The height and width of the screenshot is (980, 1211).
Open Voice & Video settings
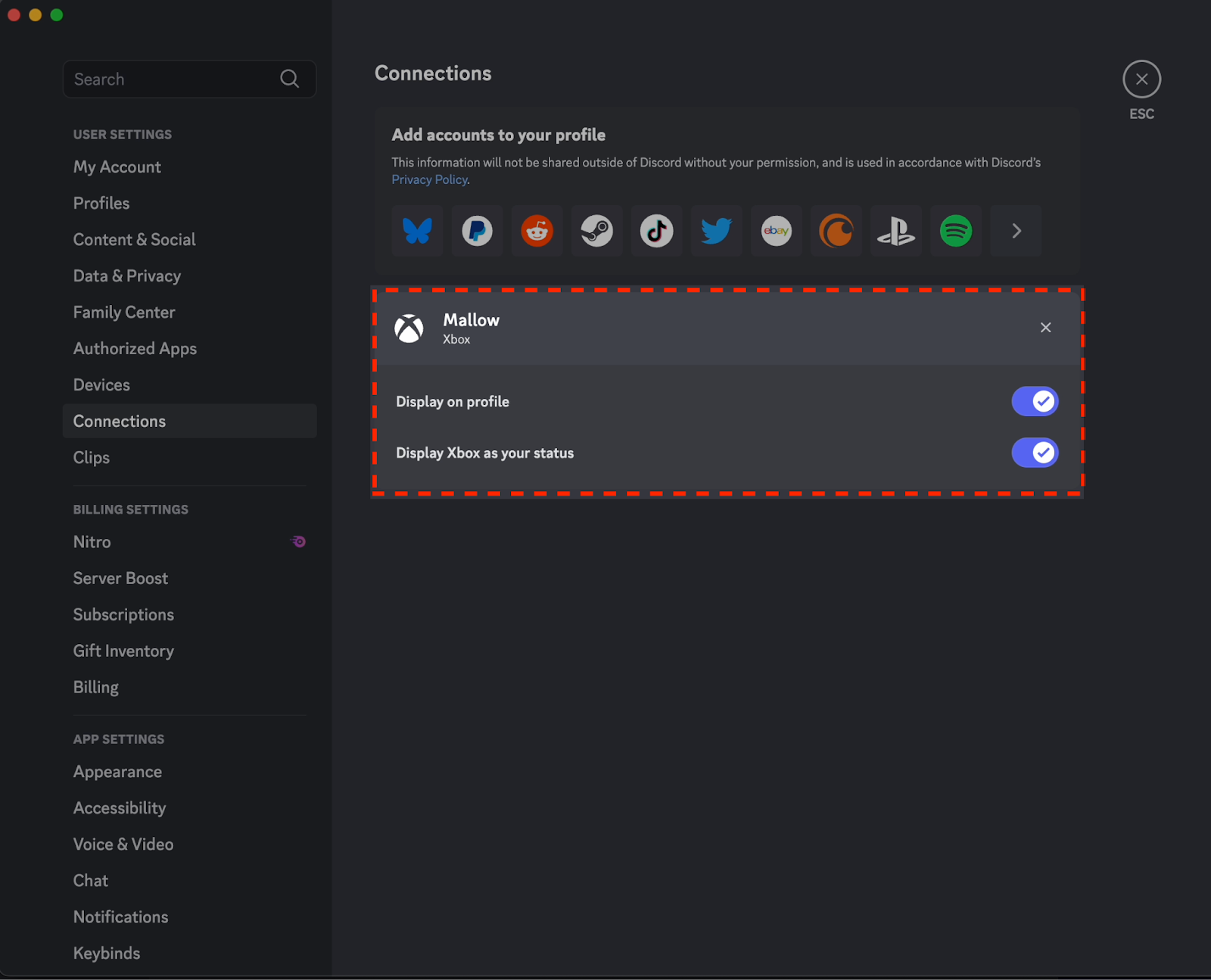123,844
